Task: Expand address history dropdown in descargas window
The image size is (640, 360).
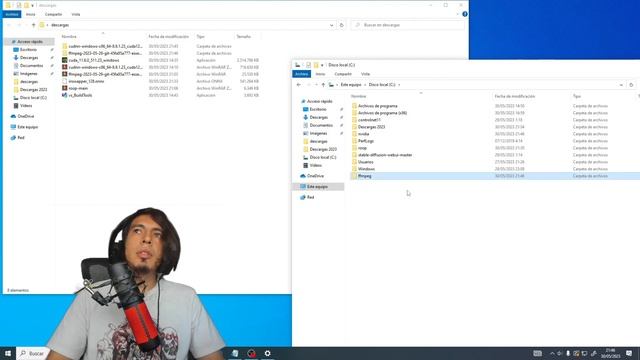Action: (x=331, y=25)
